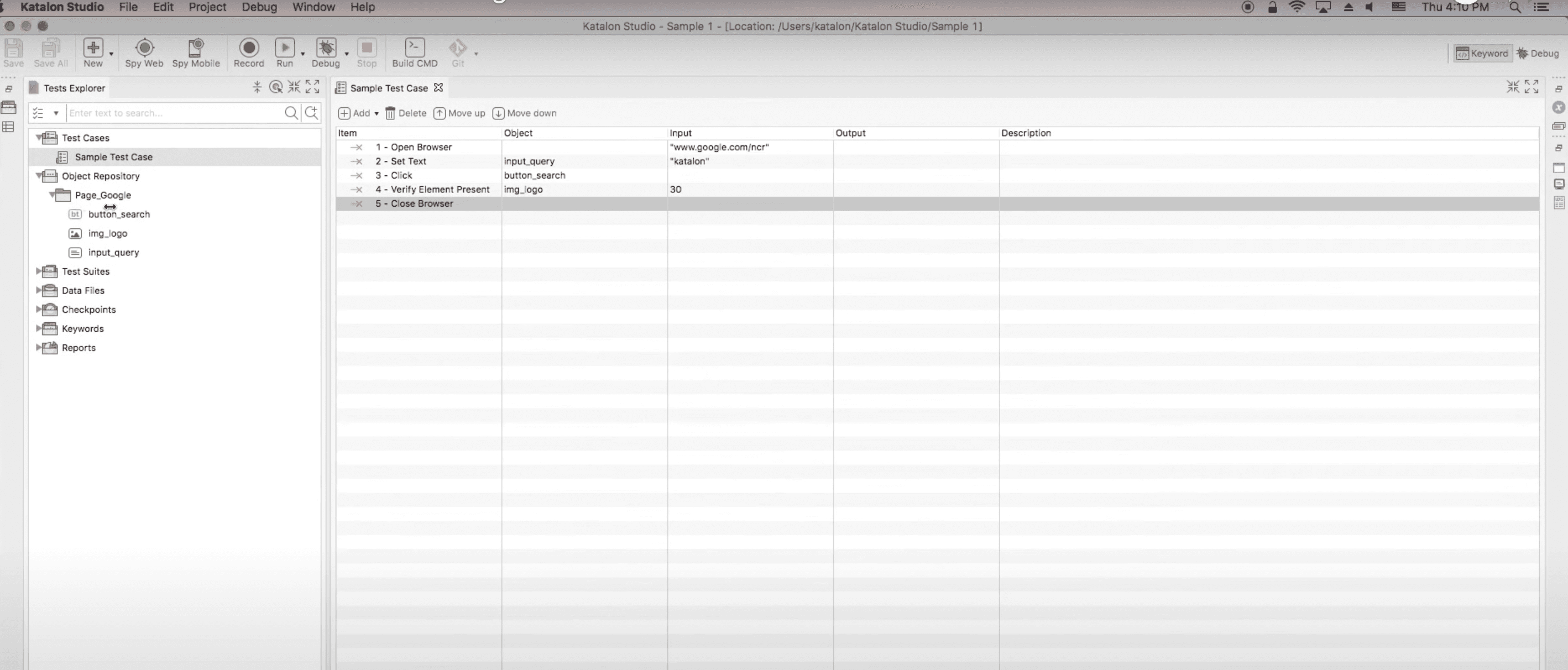Open the New dropdown arrow
The height and width of the screenshot is (670, 1568).
[111, 54]
